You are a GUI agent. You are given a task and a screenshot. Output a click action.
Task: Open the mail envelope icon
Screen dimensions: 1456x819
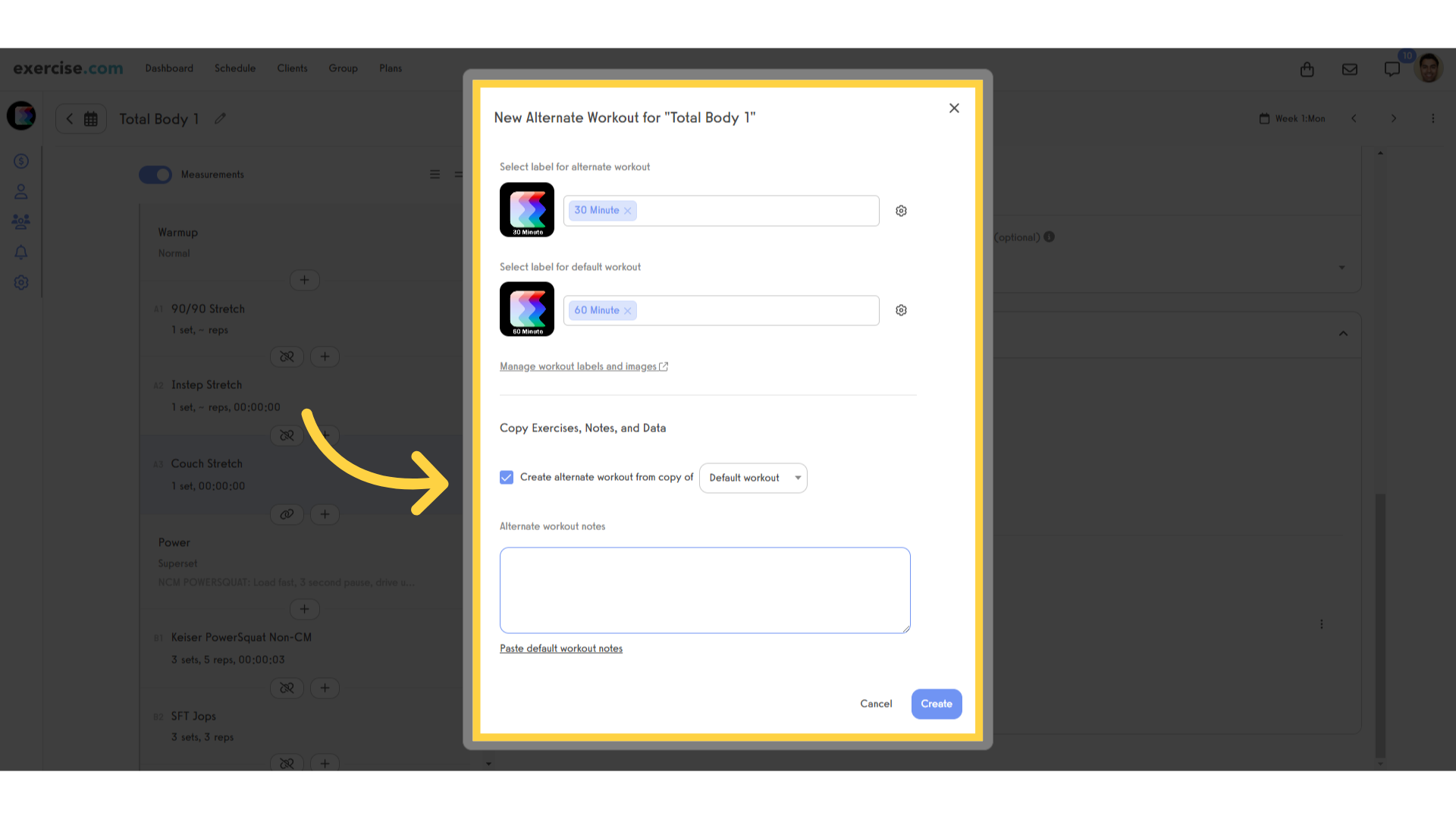point(1350,69)
